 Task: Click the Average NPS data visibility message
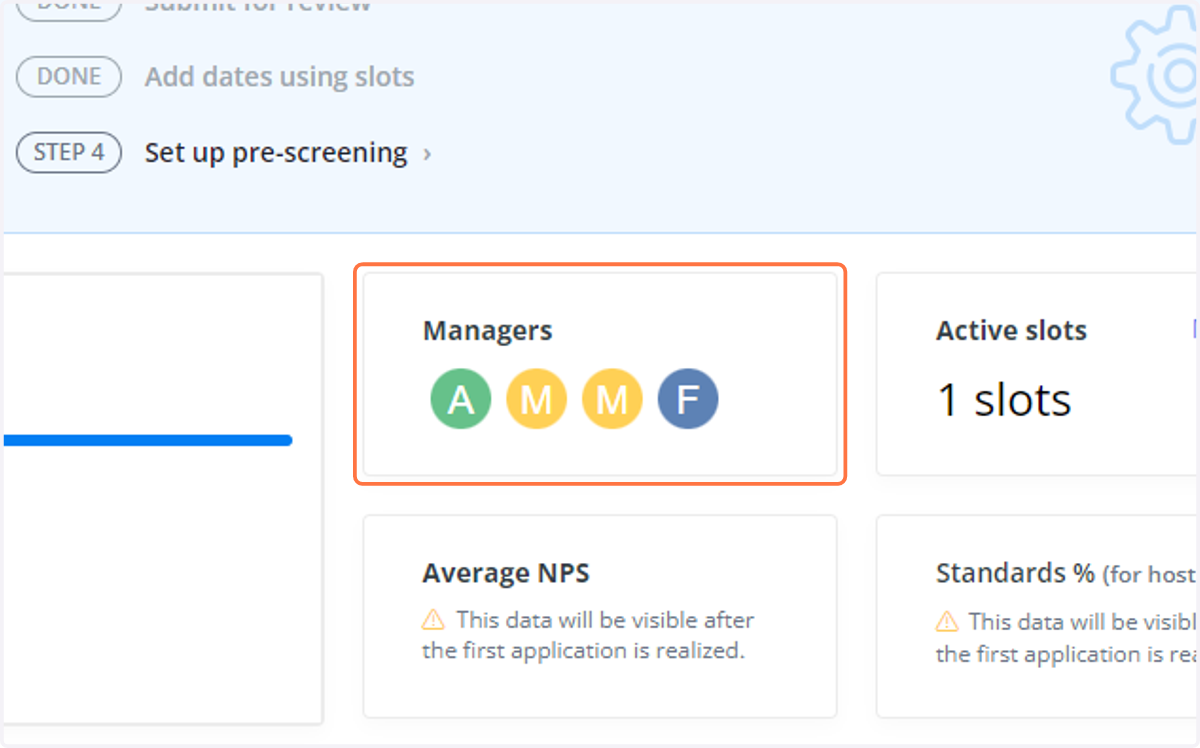pos(588,635)
